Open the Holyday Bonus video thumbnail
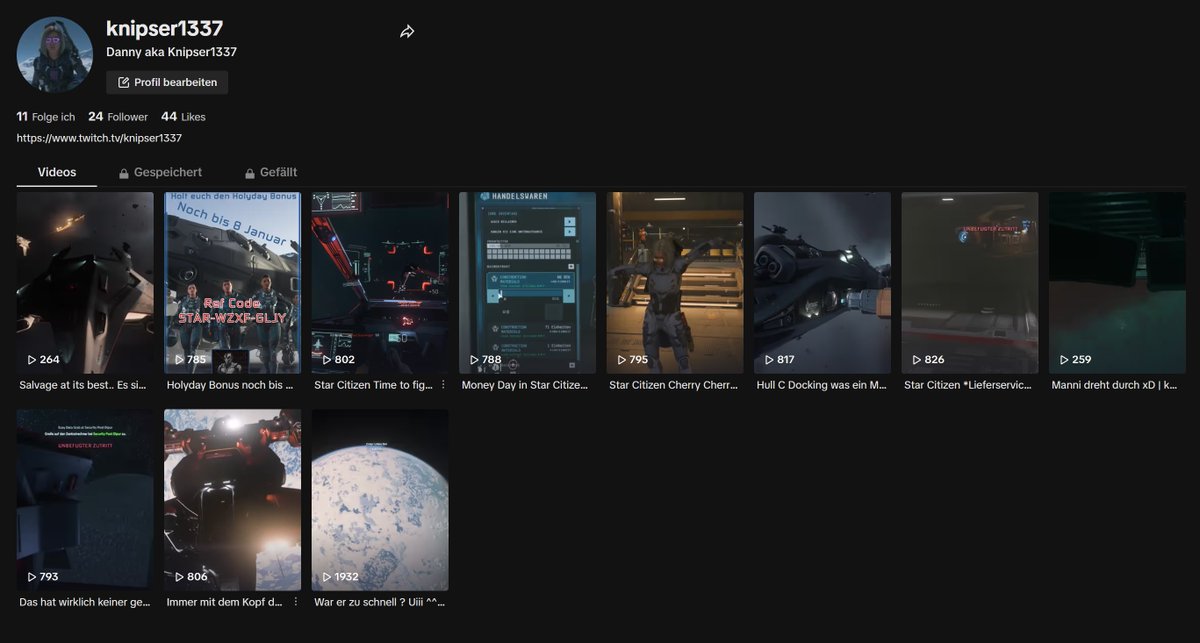 coord(232,283)
